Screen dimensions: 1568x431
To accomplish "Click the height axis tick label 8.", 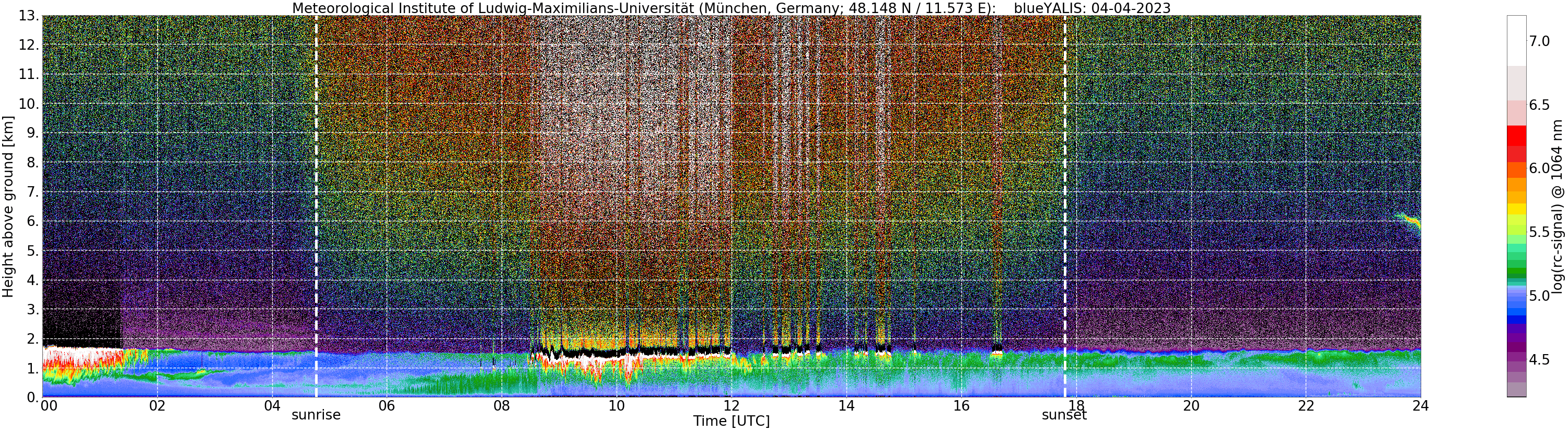I will 32,162.
